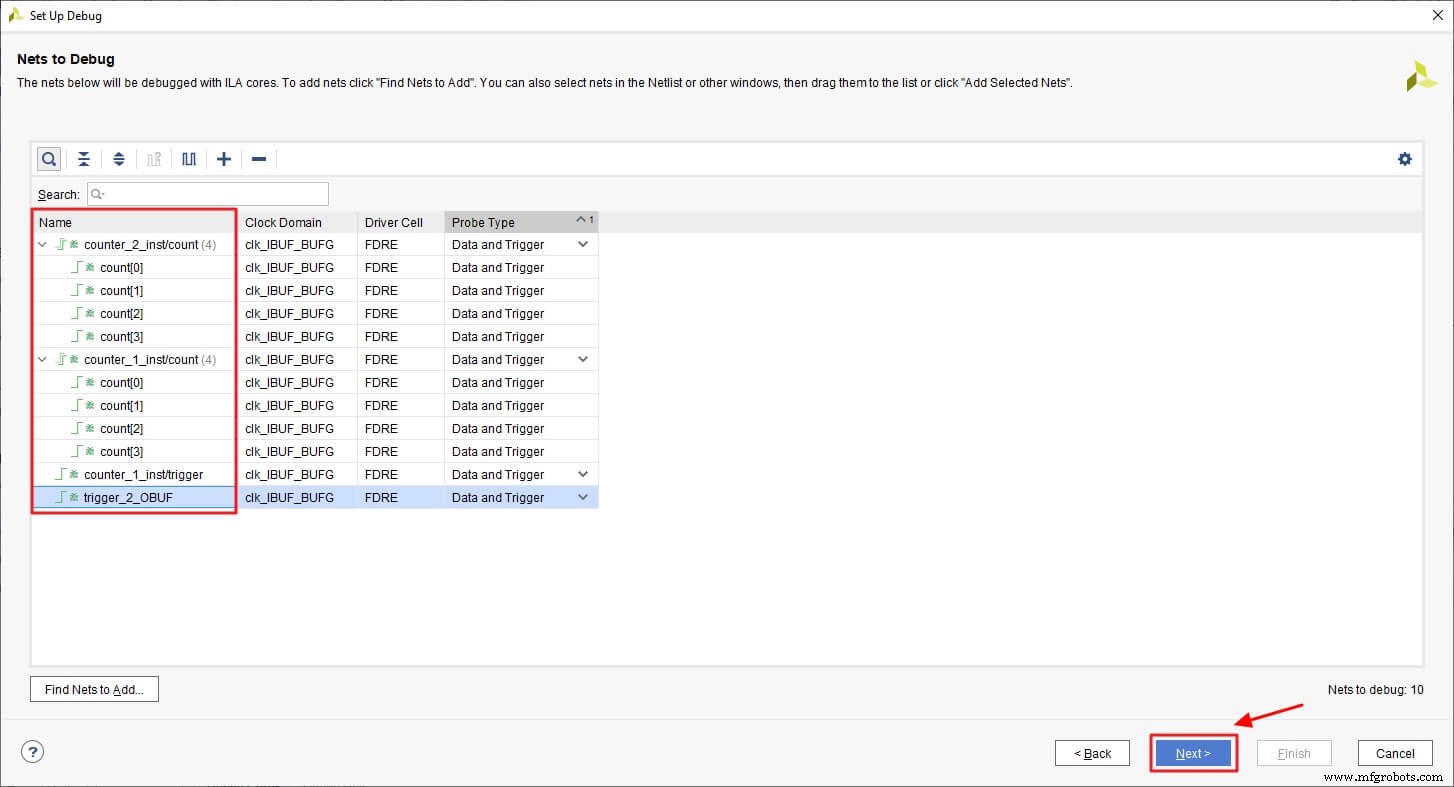Open Probe Type dropdown for counter_1_inst/trigger
Screen dimensions: 1454x787
coord(585,474)
